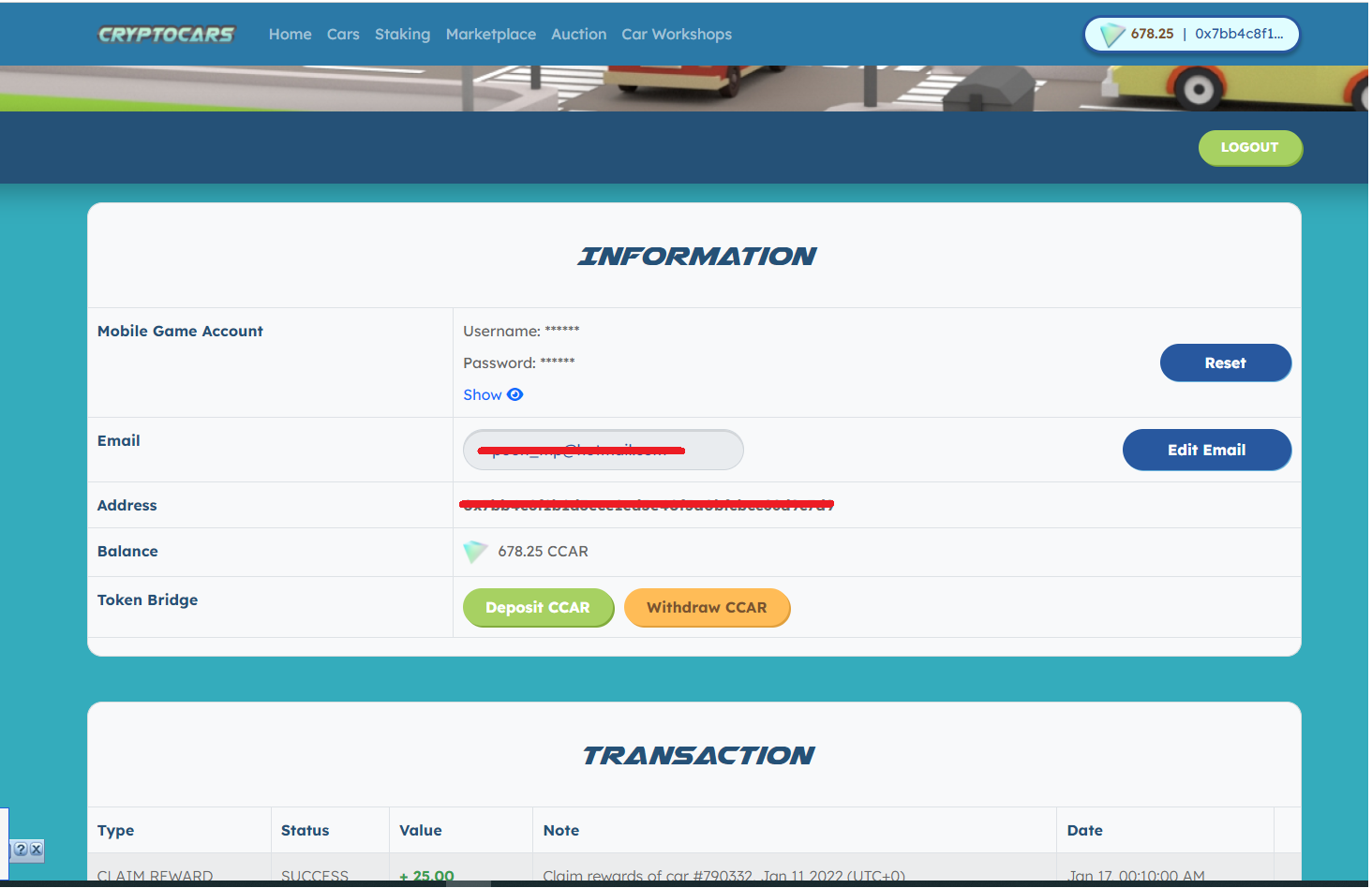
Task: Click the Type column header
Action: [x=115, y=831]
